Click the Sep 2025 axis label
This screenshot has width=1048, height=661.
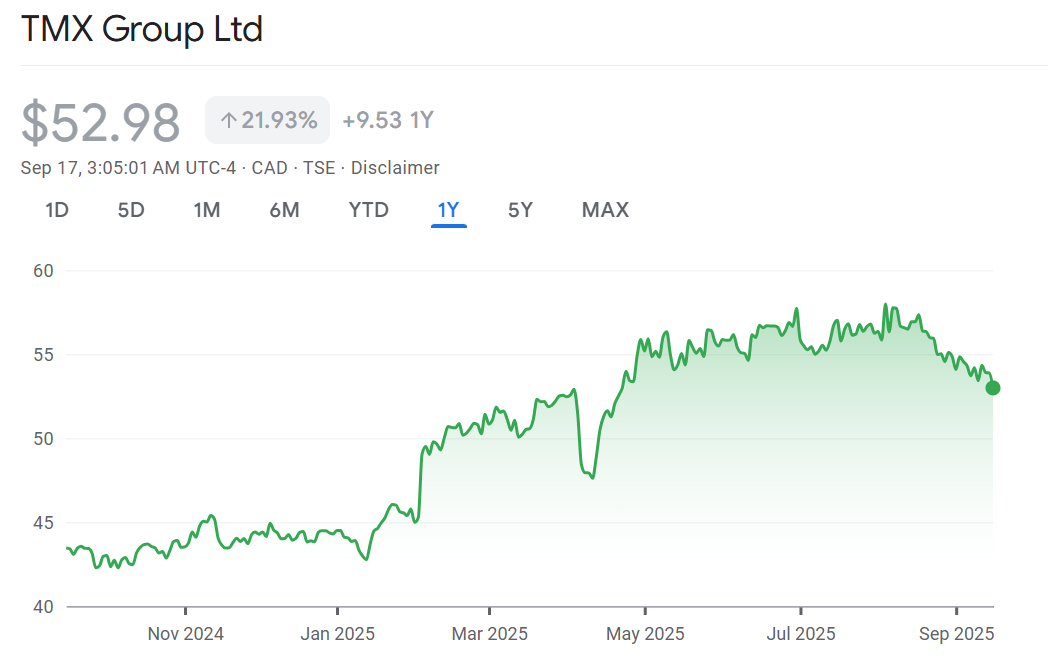tap(956, 634)
